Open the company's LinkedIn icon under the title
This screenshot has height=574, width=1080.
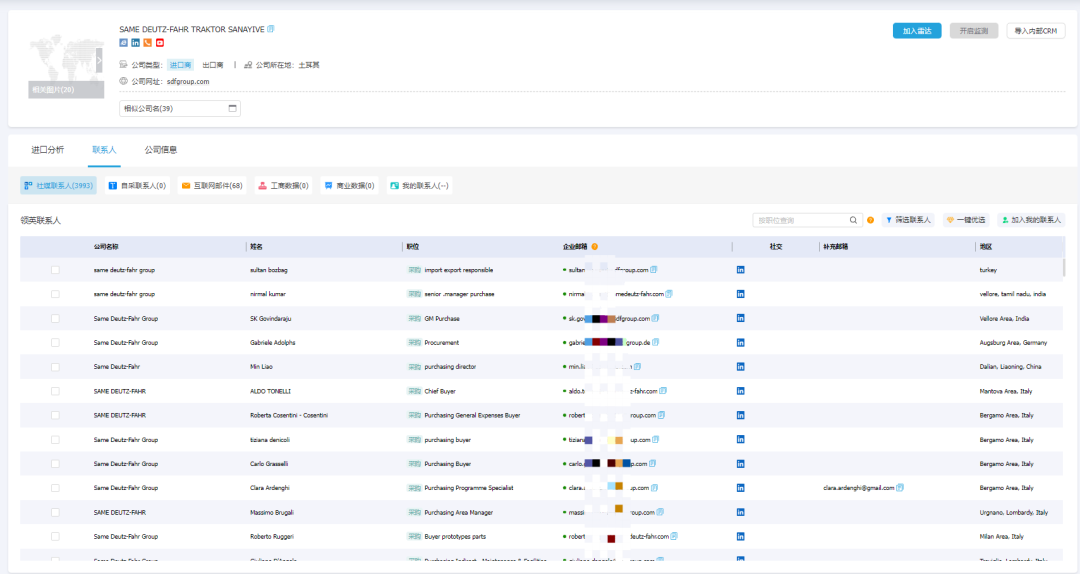tap(135, 43)
